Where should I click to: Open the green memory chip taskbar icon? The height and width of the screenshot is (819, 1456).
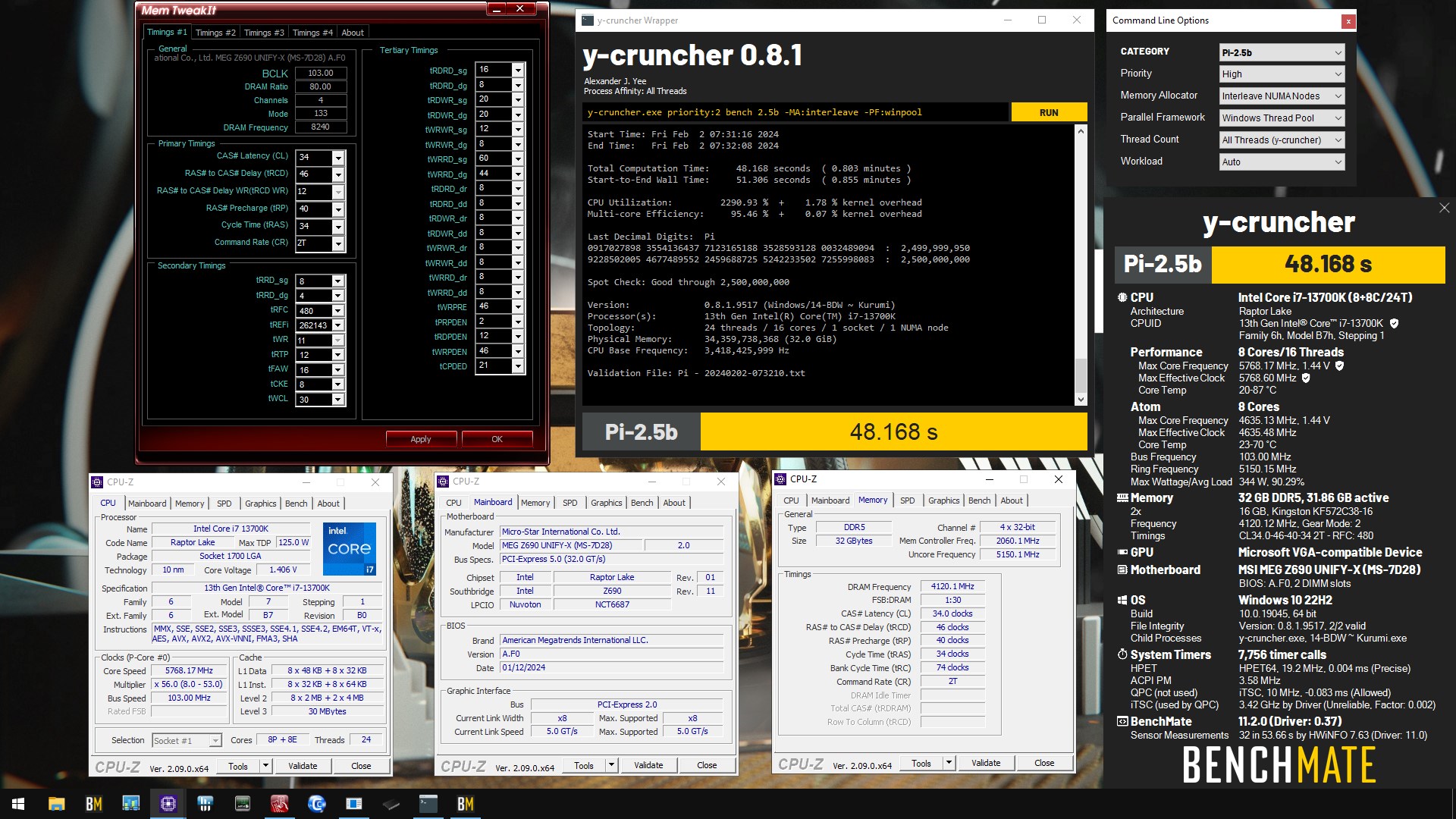[243, 804]
